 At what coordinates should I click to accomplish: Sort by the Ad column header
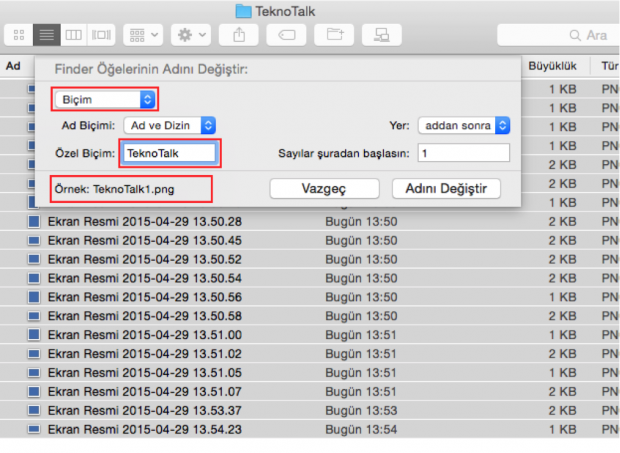[x=13, y=66]
